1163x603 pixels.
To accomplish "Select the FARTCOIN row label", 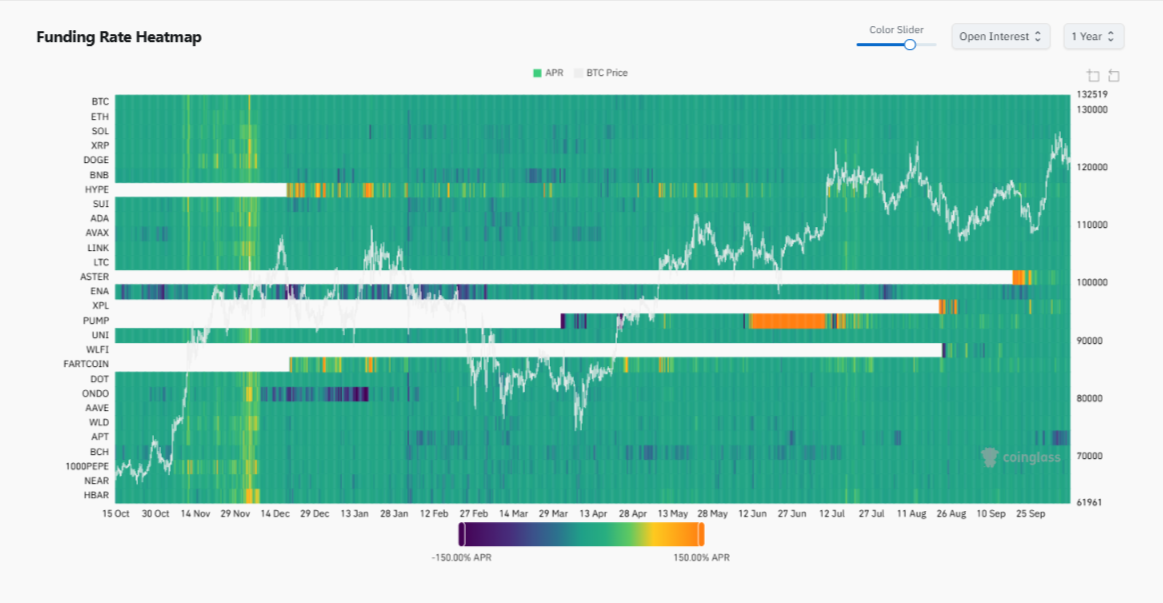I will click(85, 364).
